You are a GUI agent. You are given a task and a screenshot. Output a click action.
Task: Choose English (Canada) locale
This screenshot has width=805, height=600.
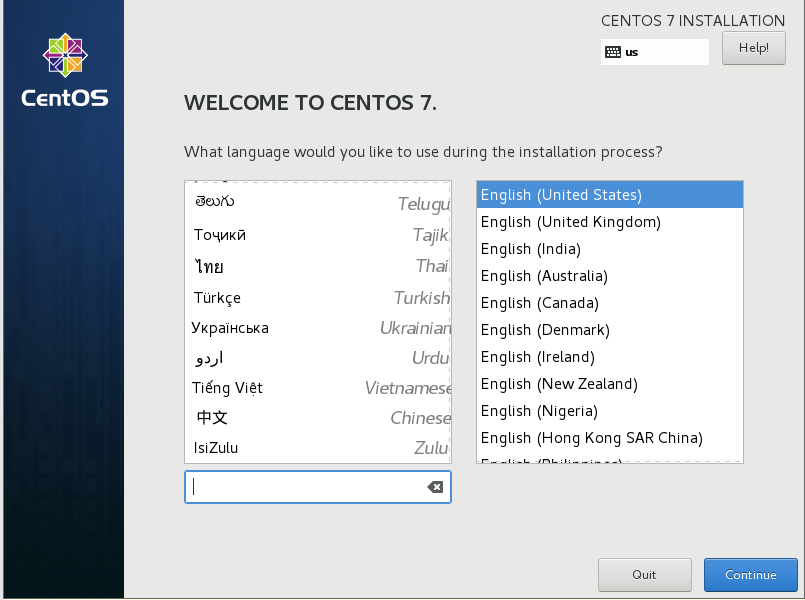click(x=609, y=303)
